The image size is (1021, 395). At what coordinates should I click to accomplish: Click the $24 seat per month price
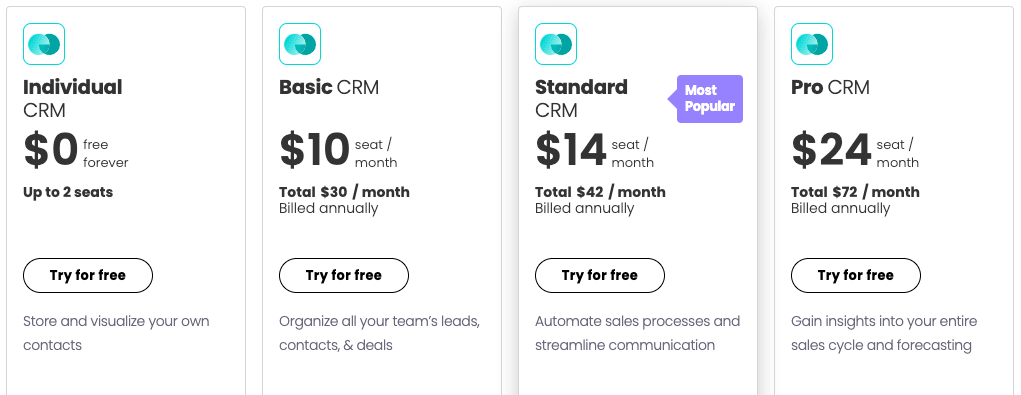[855, 151]
